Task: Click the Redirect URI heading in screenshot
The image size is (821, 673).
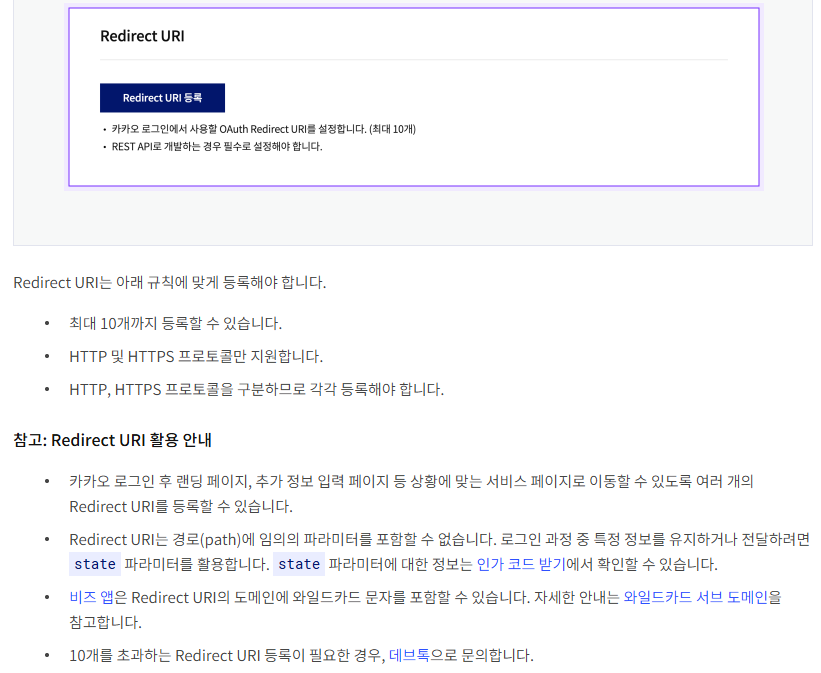Action: point(142,36)
